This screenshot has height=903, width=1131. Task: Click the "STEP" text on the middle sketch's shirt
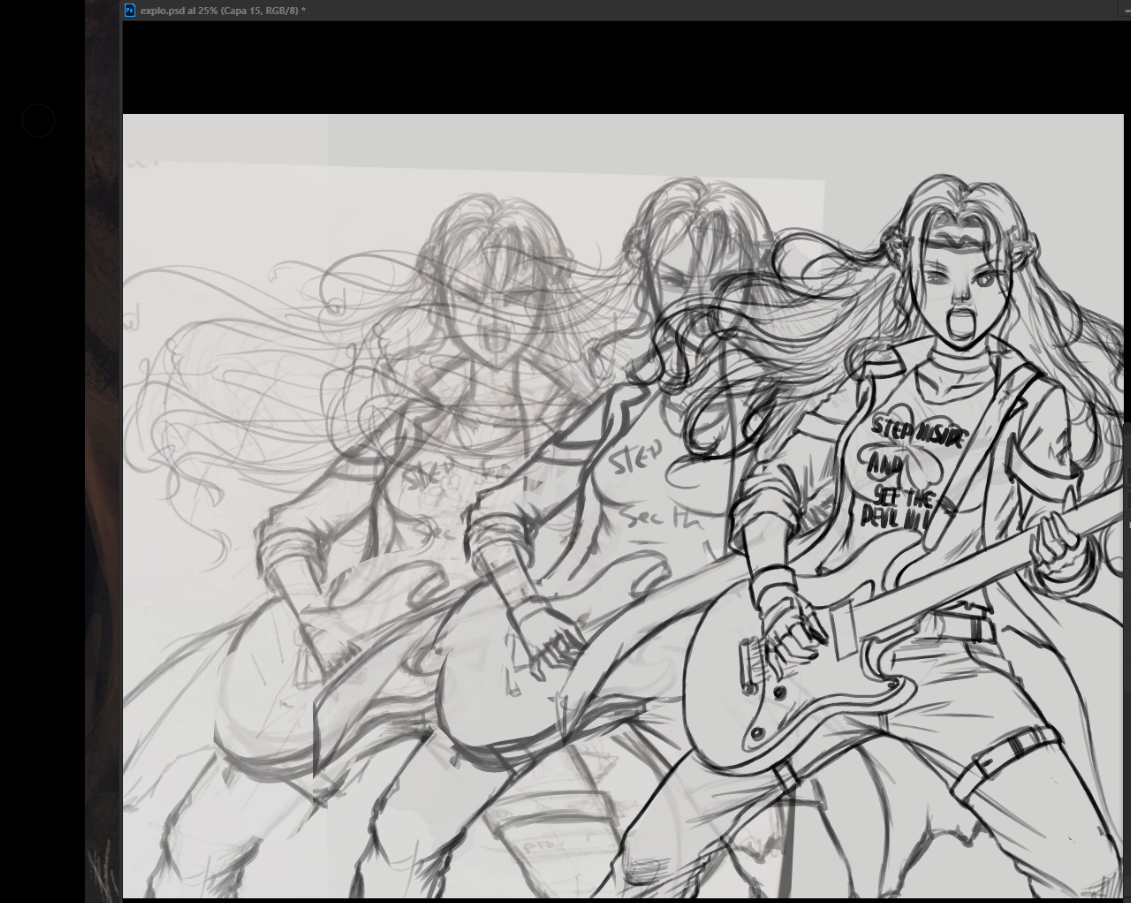coord(634,458)
